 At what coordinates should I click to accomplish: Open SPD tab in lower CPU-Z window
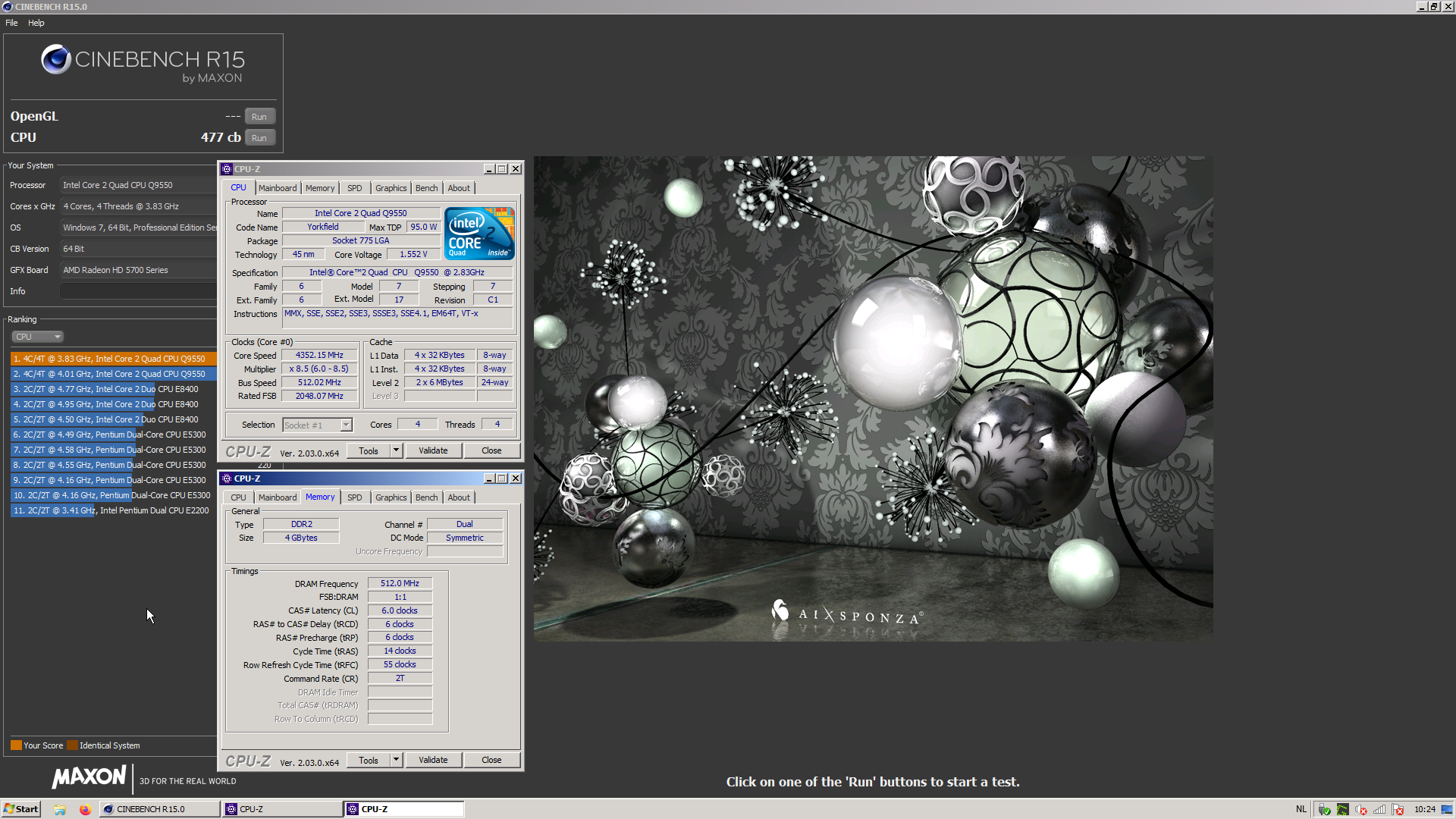(355, 497)
